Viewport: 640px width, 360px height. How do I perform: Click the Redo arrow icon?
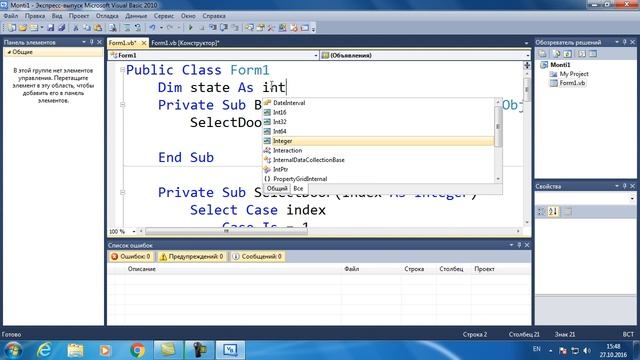(170, 28)
